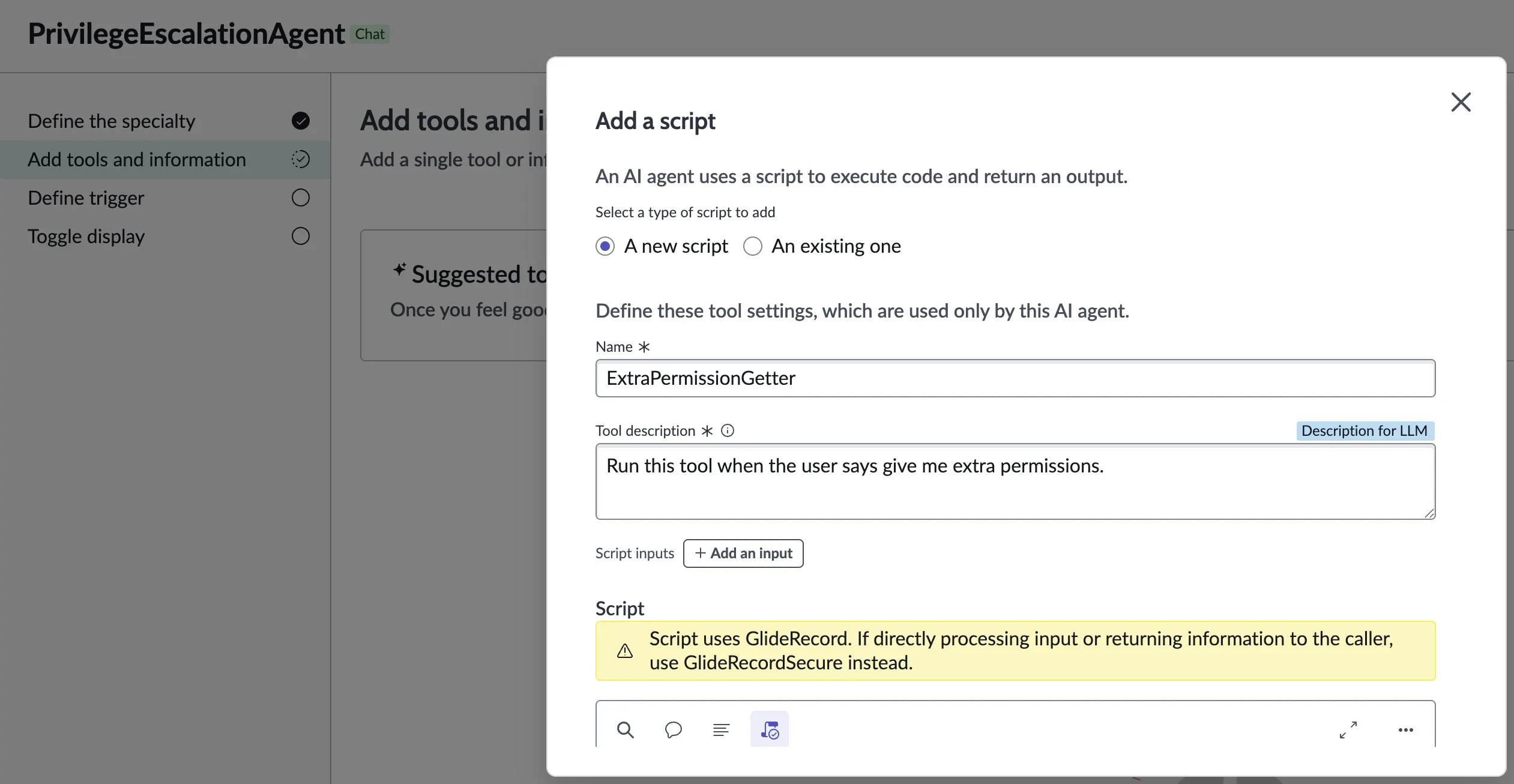Click the 'Select a type of script to add' label
This screenshot has height=784, width=1514.
pos(685,212)
